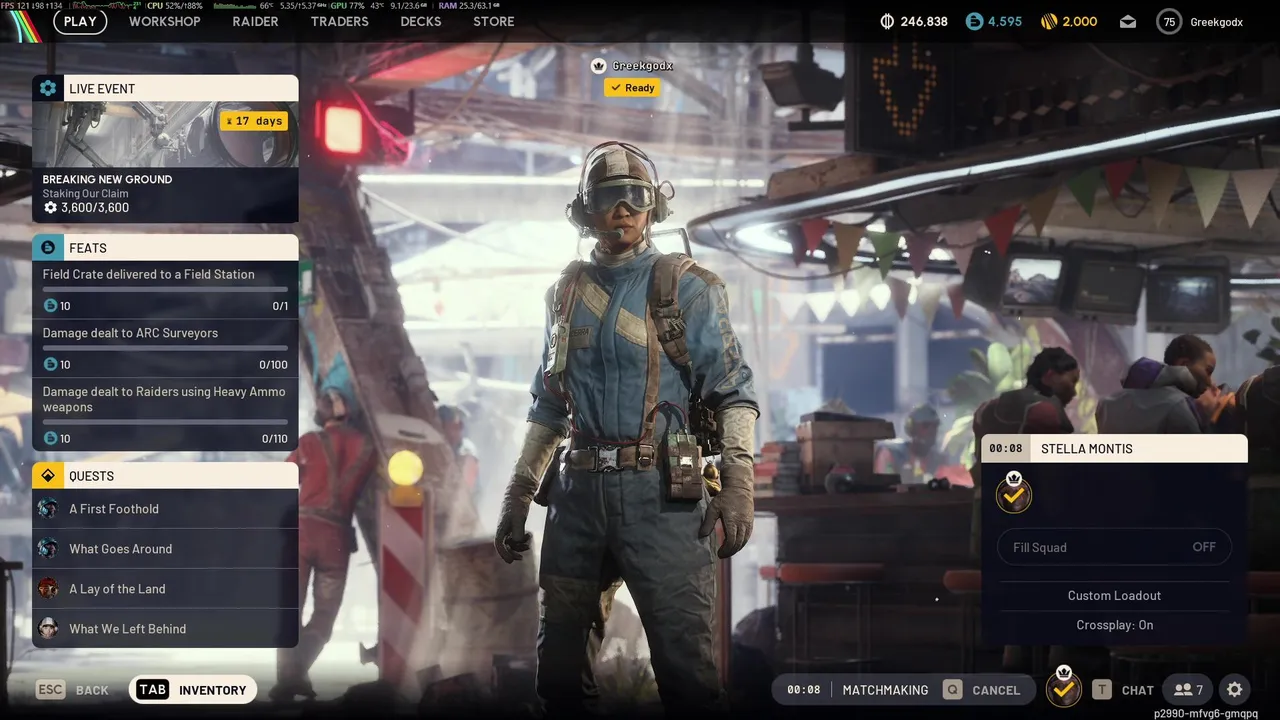Click the Stella Montis map header
The image size is (1280, 720).
[x=1114, y=448]
